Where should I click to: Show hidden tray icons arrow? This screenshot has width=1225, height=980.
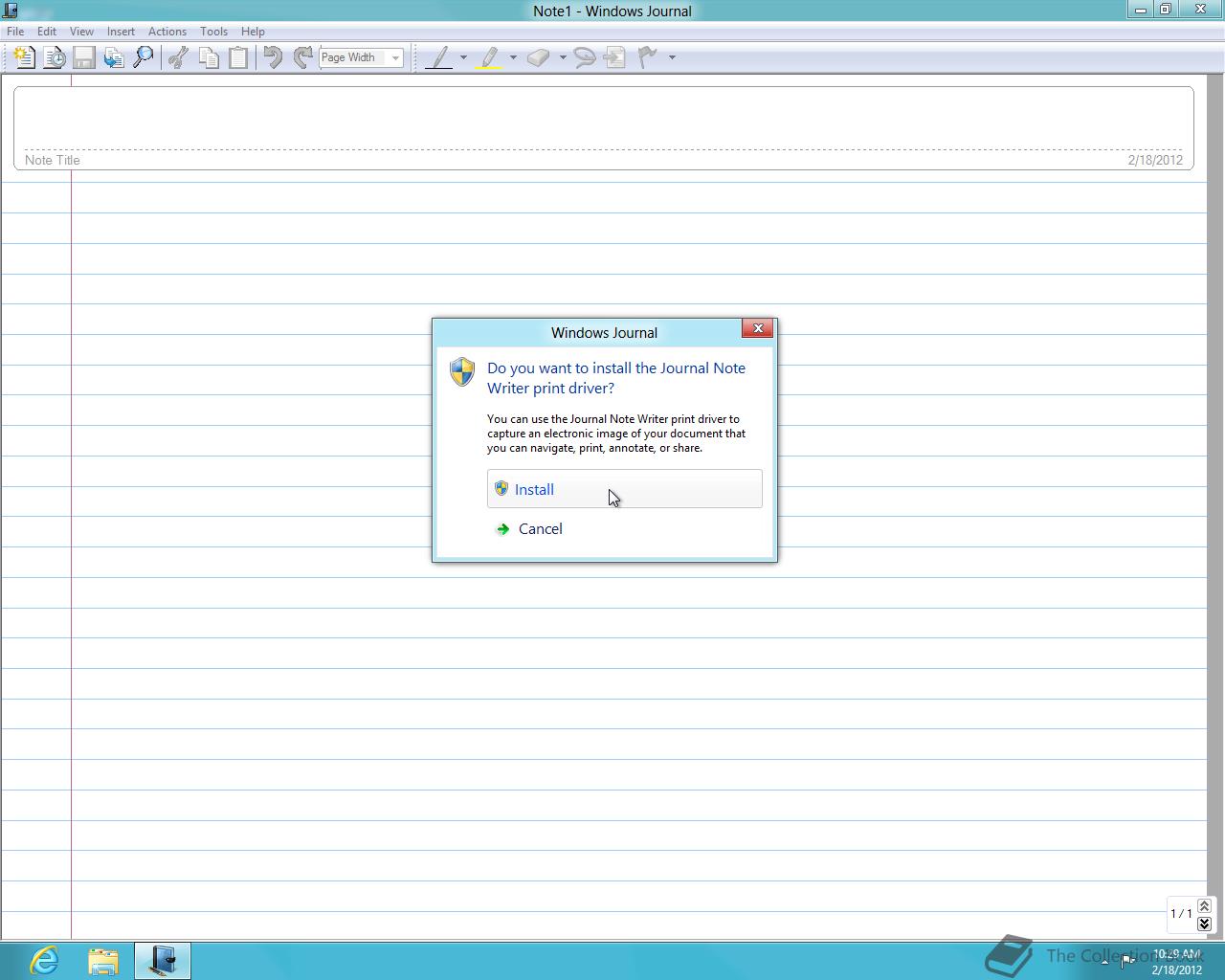[1104, 962]
